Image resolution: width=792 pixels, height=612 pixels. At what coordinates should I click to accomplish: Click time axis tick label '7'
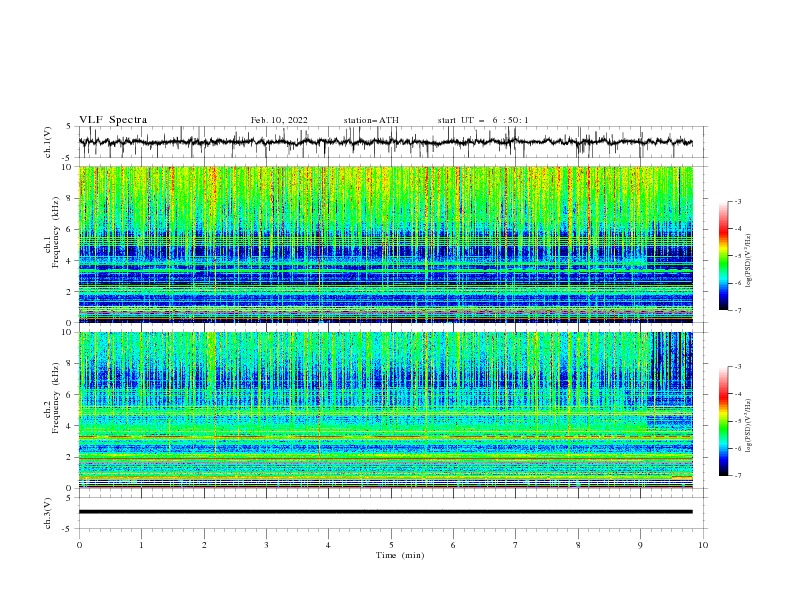[516, 545]
